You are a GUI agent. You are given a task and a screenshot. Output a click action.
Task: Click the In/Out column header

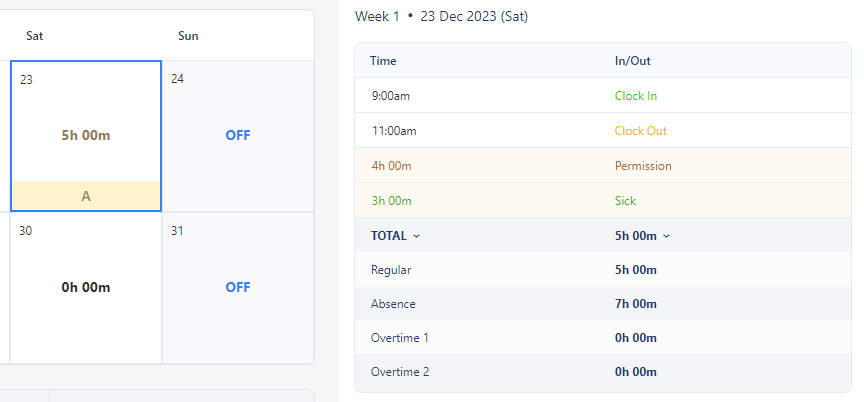(633, 61)
